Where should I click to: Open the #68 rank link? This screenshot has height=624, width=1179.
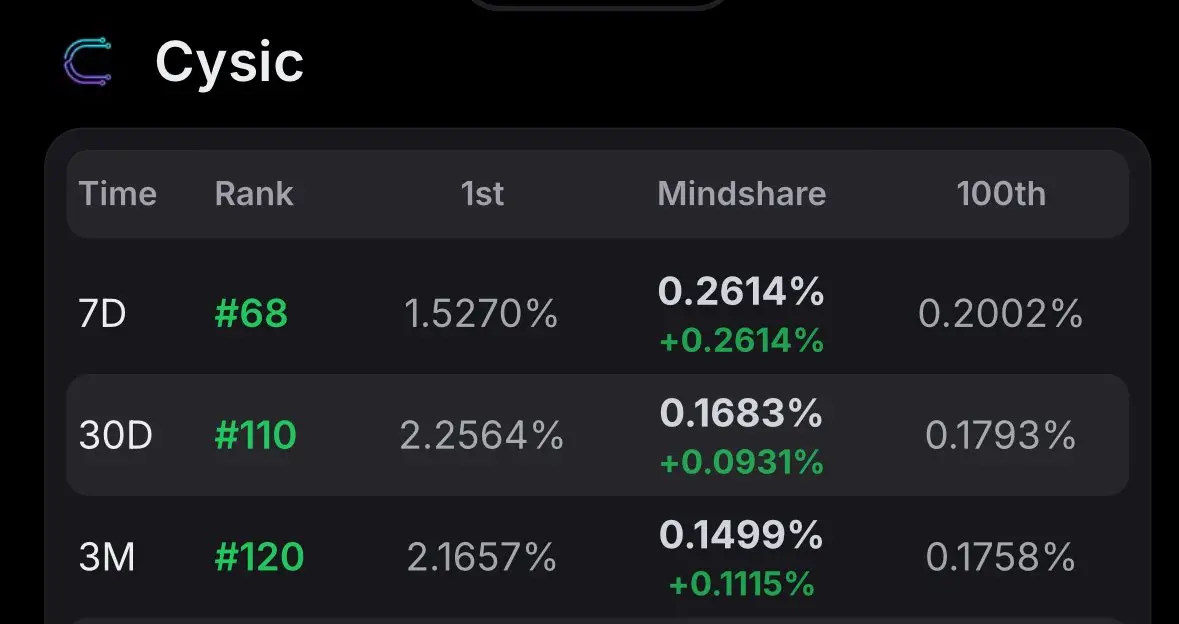(251, 314)
